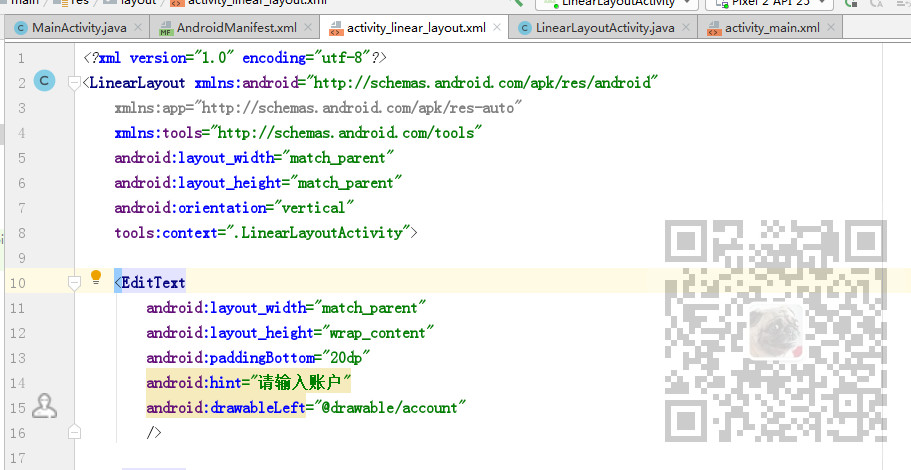Click the ".LinearLayoutActivity" tools:context value

click(x=318, y=232)
